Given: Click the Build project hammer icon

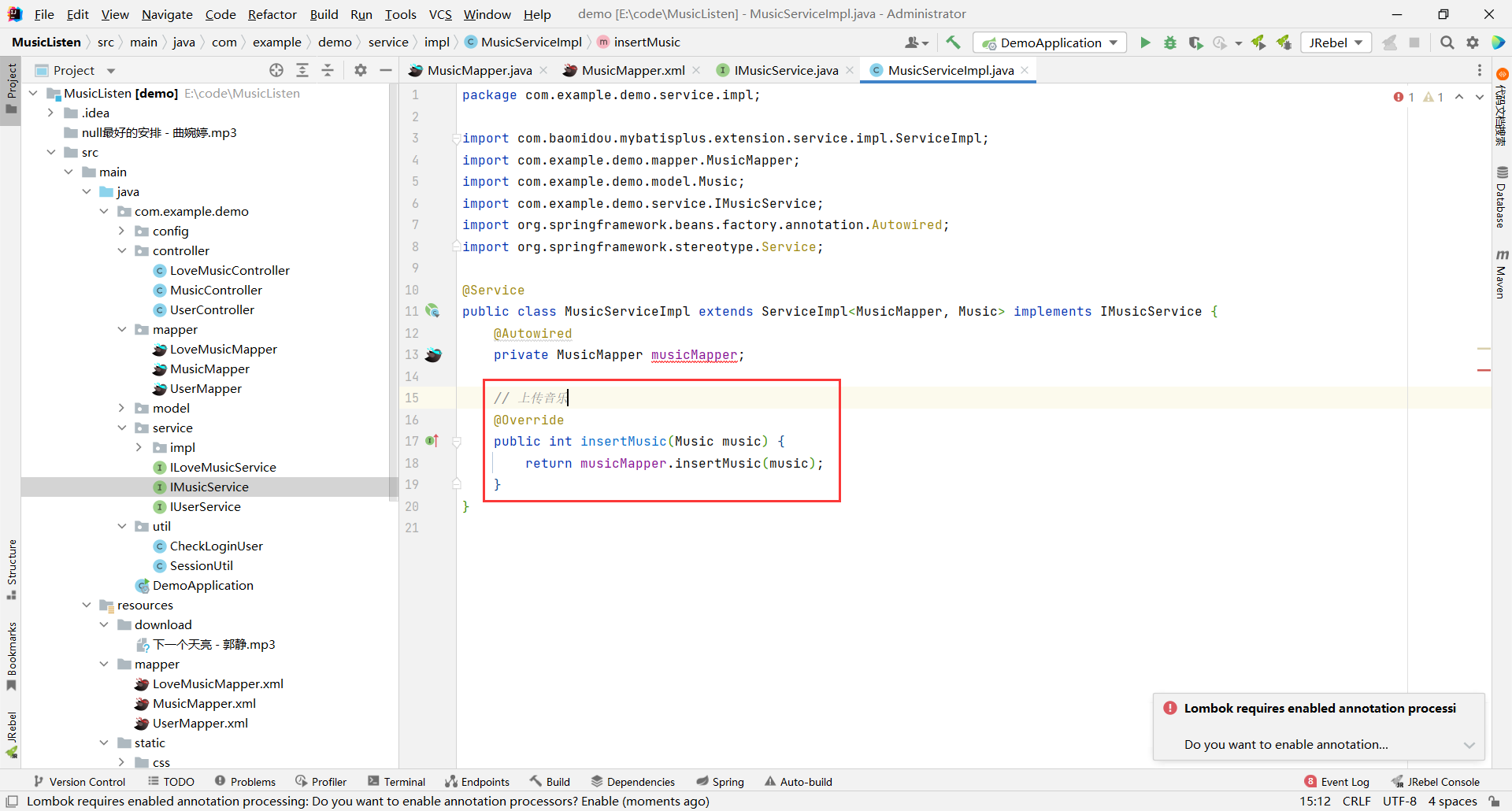Looking at the screenshot, I should coord(953,43).
